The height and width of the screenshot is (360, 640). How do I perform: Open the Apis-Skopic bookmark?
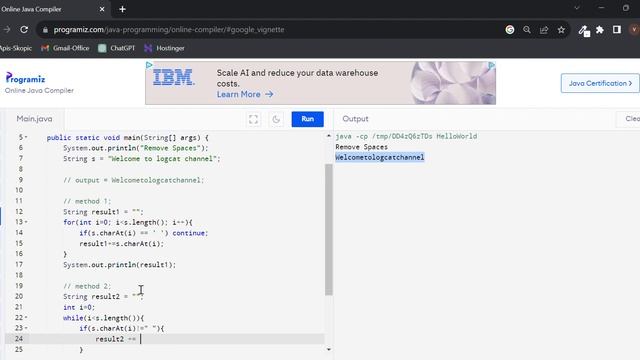tap(16, 48)
